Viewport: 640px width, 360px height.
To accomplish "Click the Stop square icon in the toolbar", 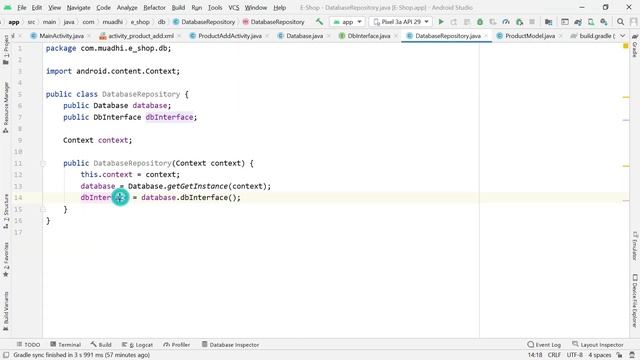I will point(532,22).
